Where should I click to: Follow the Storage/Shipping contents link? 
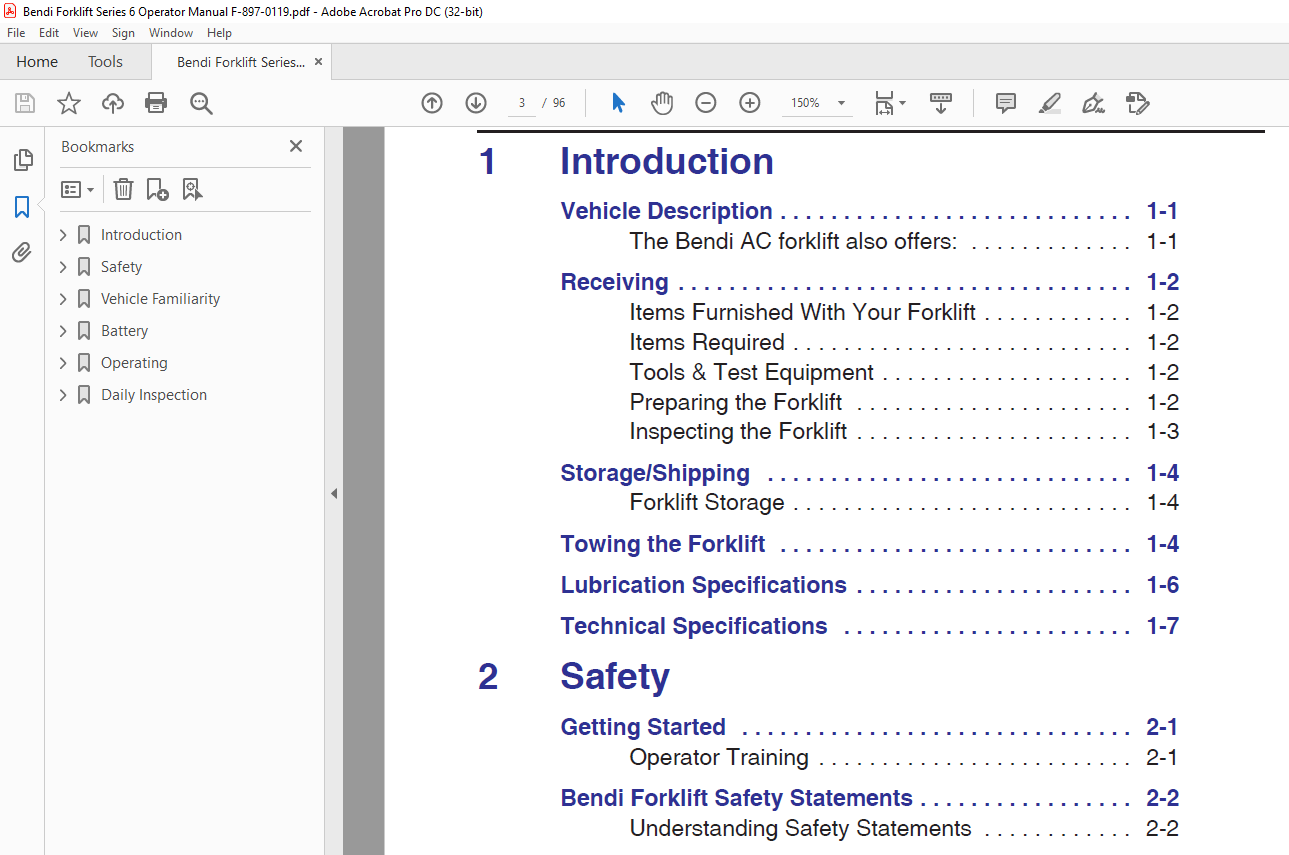(655, 473)
